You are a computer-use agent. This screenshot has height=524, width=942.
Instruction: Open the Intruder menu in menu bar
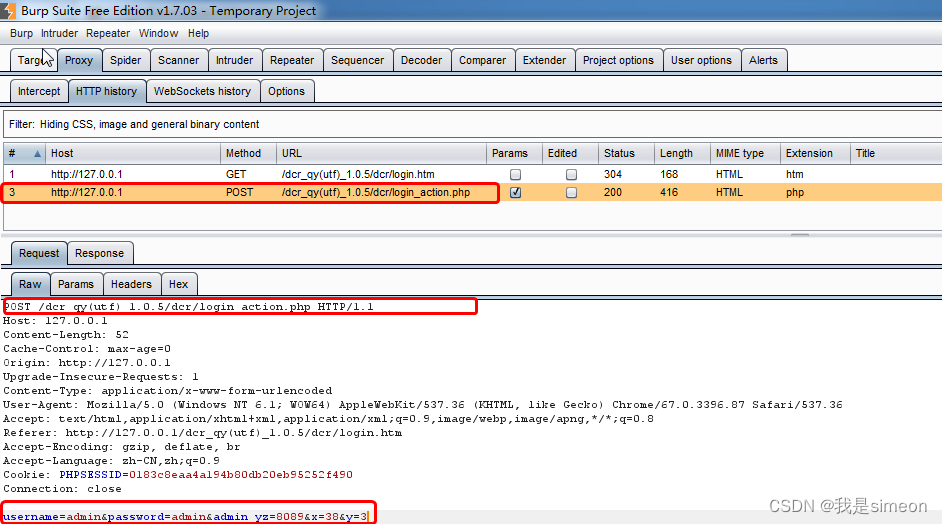tap(59, 33)
